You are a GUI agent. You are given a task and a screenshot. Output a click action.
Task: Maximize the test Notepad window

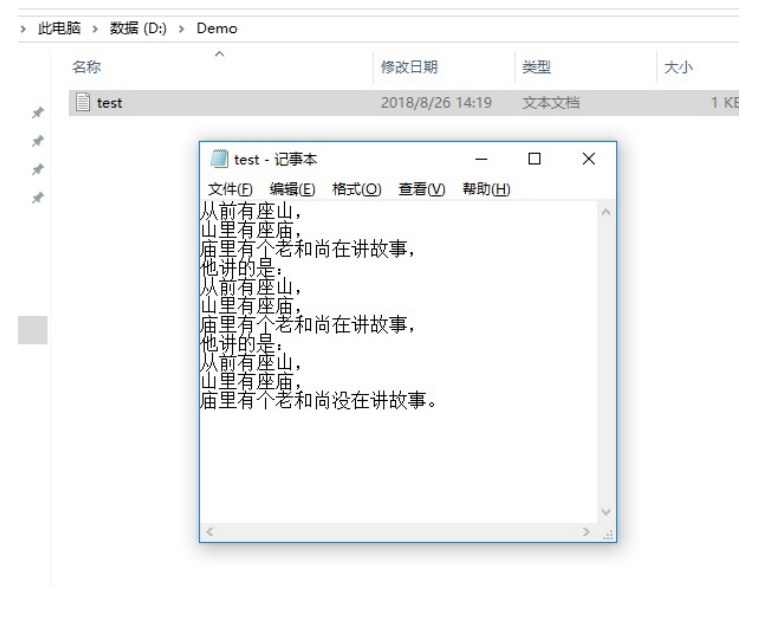click(534, 159)
